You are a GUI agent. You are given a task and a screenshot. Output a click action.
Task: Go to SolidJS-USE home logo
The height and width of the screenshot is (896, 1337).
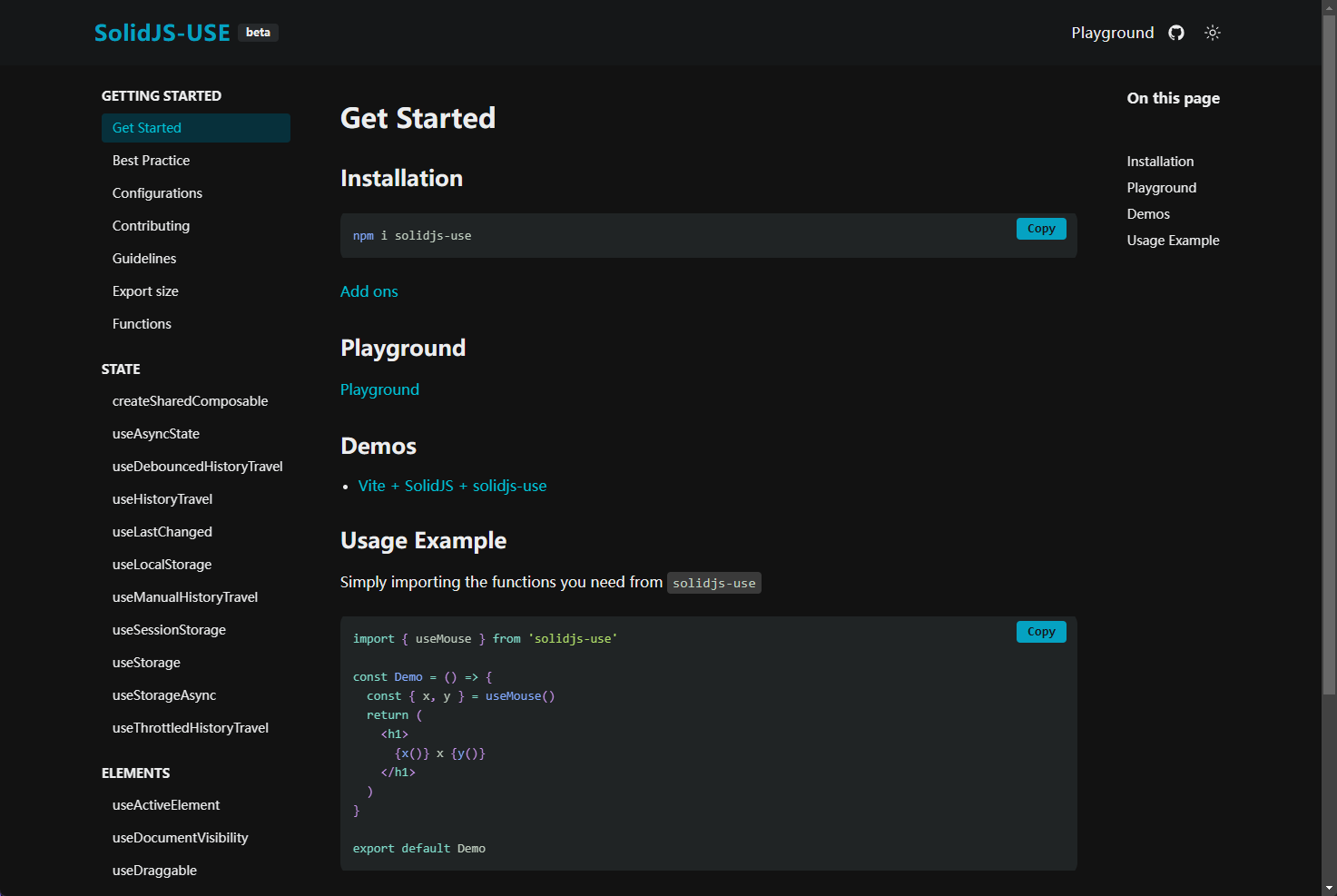click(x=162, y=33)
